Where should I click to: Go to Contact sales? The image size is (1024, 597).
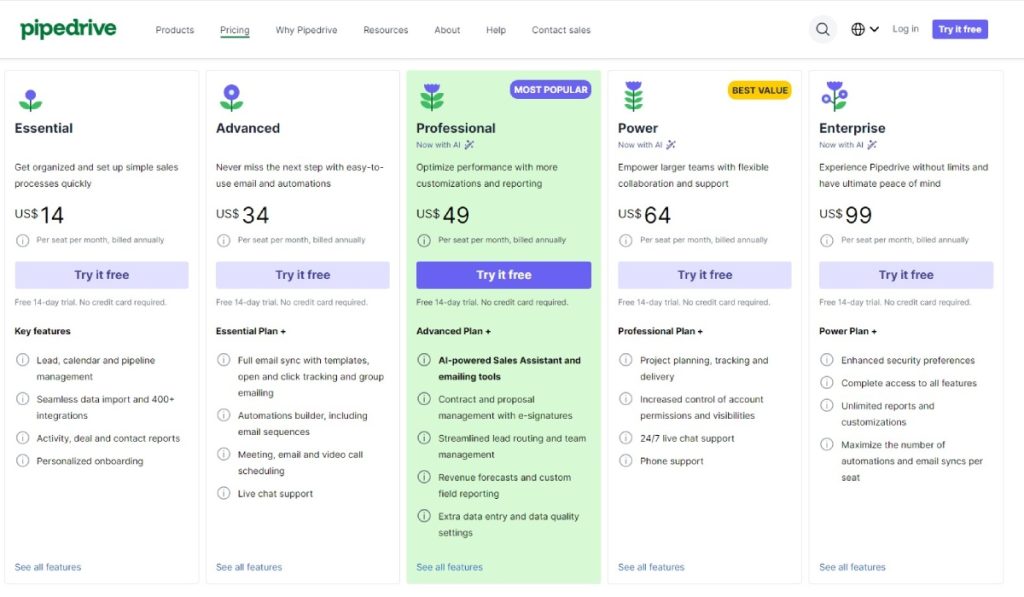pos(561,30)
